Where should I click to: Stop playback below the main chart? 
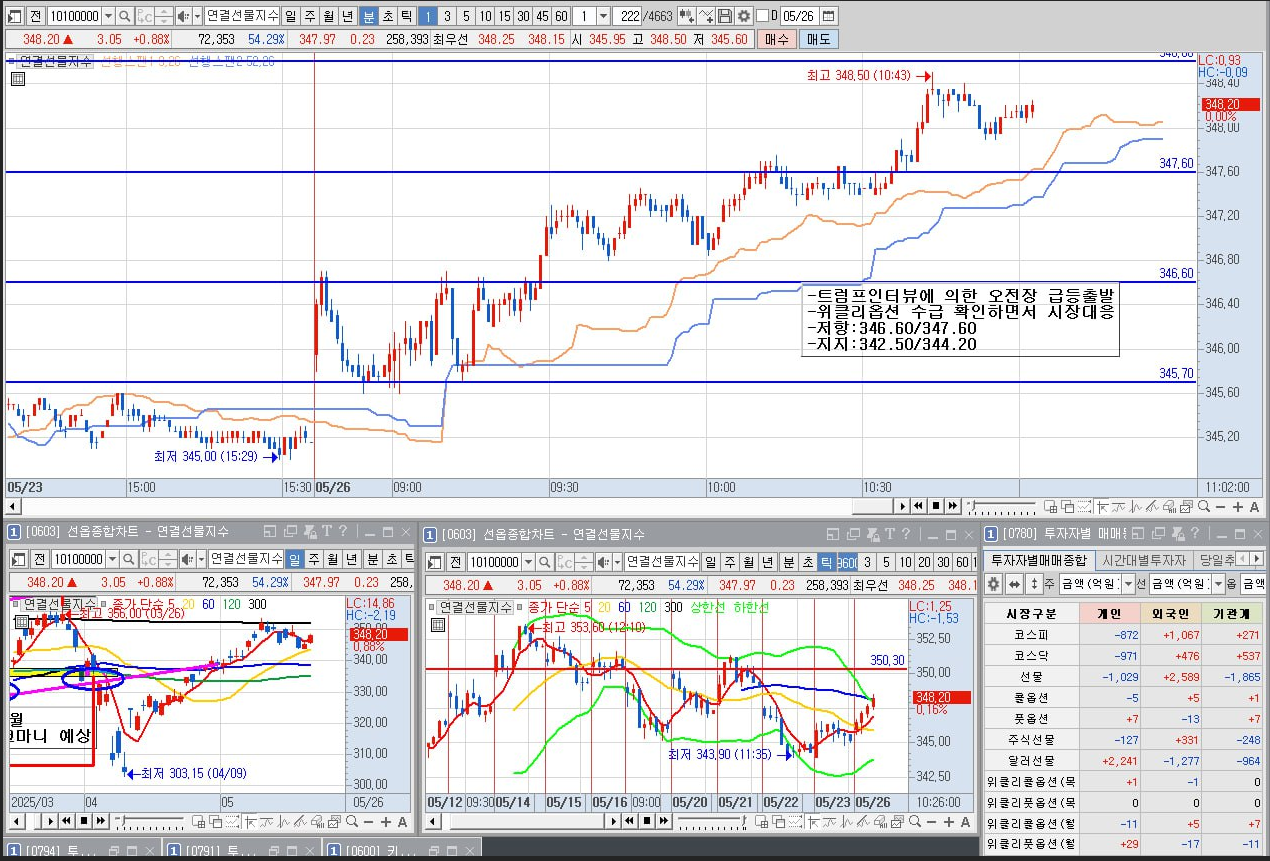click(936, 507)
